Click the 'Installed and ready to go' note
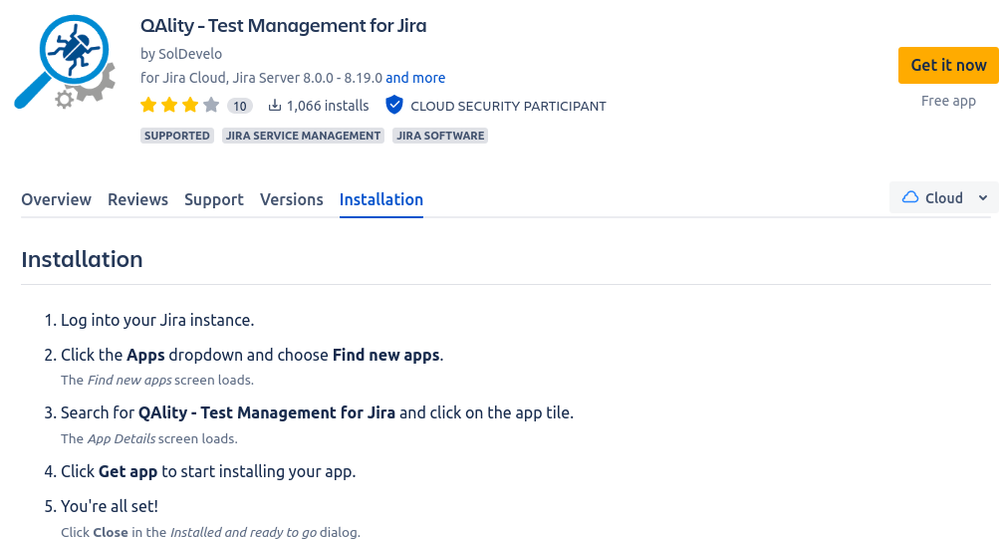 pos(211,532)
